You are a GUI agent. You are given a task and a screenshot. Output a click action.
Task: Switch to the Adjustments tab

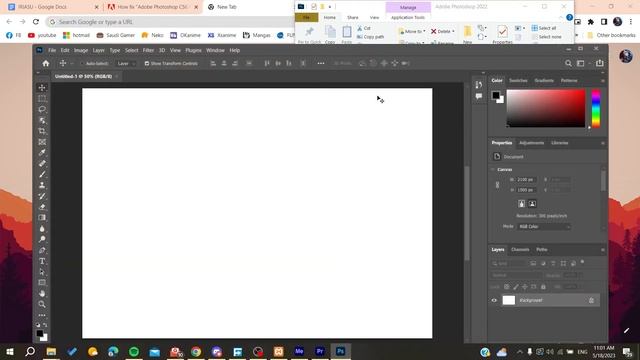(531, 143)
